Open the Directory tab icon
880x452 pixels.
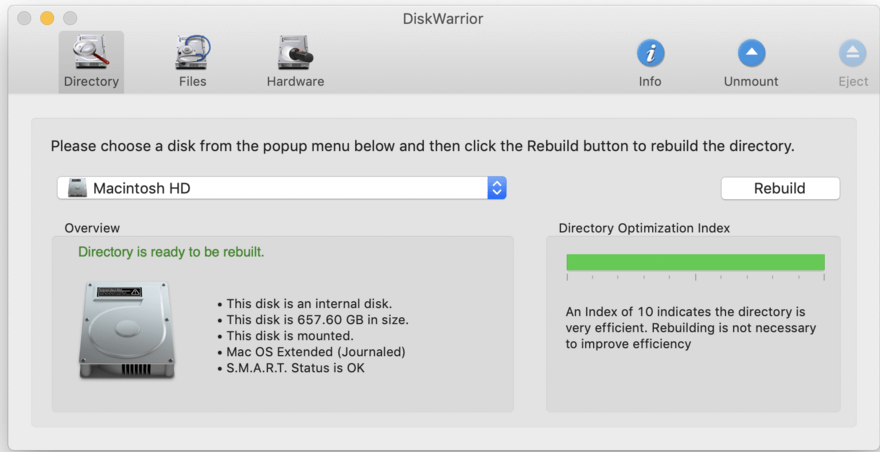91,52
